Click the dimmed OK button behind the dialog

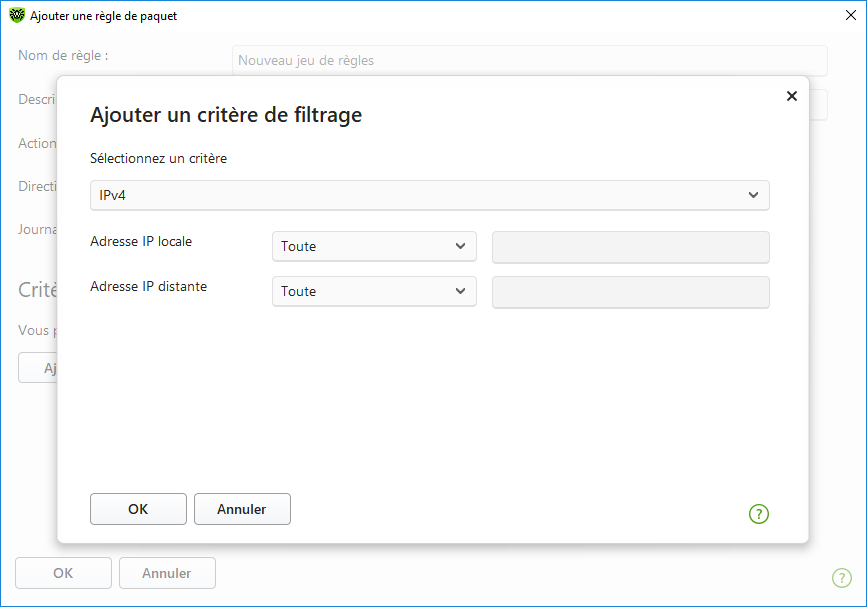(63, 573)
